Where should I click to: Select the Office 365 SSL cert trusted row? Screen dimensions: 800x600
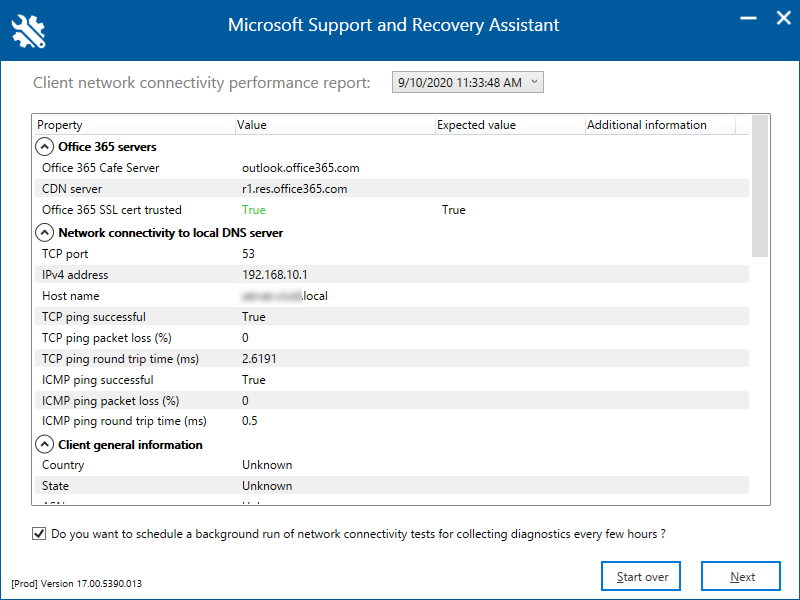point(392,210)
